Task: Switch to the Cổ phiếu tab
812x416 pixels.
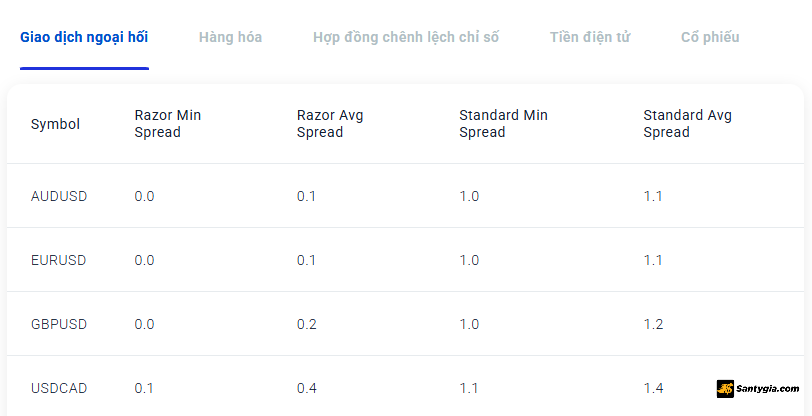Action: coord(710,38)
